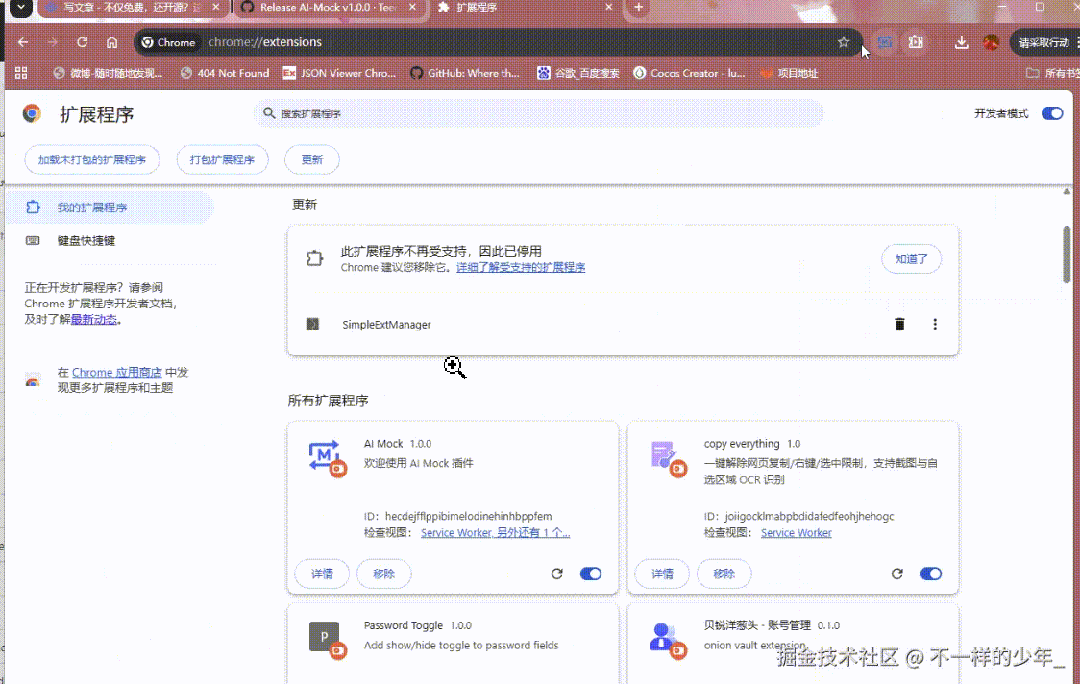Delete SimpleExtManager using the trash icon
The height and width of the screenshot is (684, 1080).
(x=899, y=324)
